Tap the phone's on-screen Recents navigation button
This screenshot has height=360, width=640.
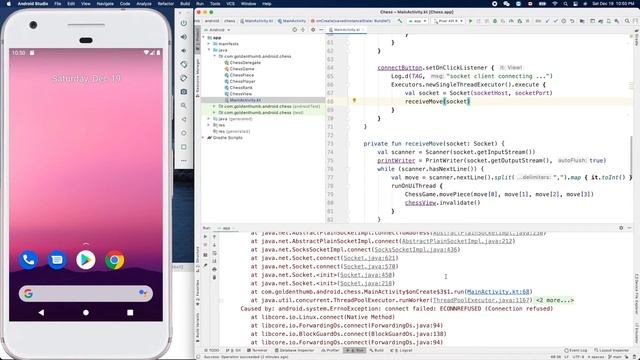[130, 312]
